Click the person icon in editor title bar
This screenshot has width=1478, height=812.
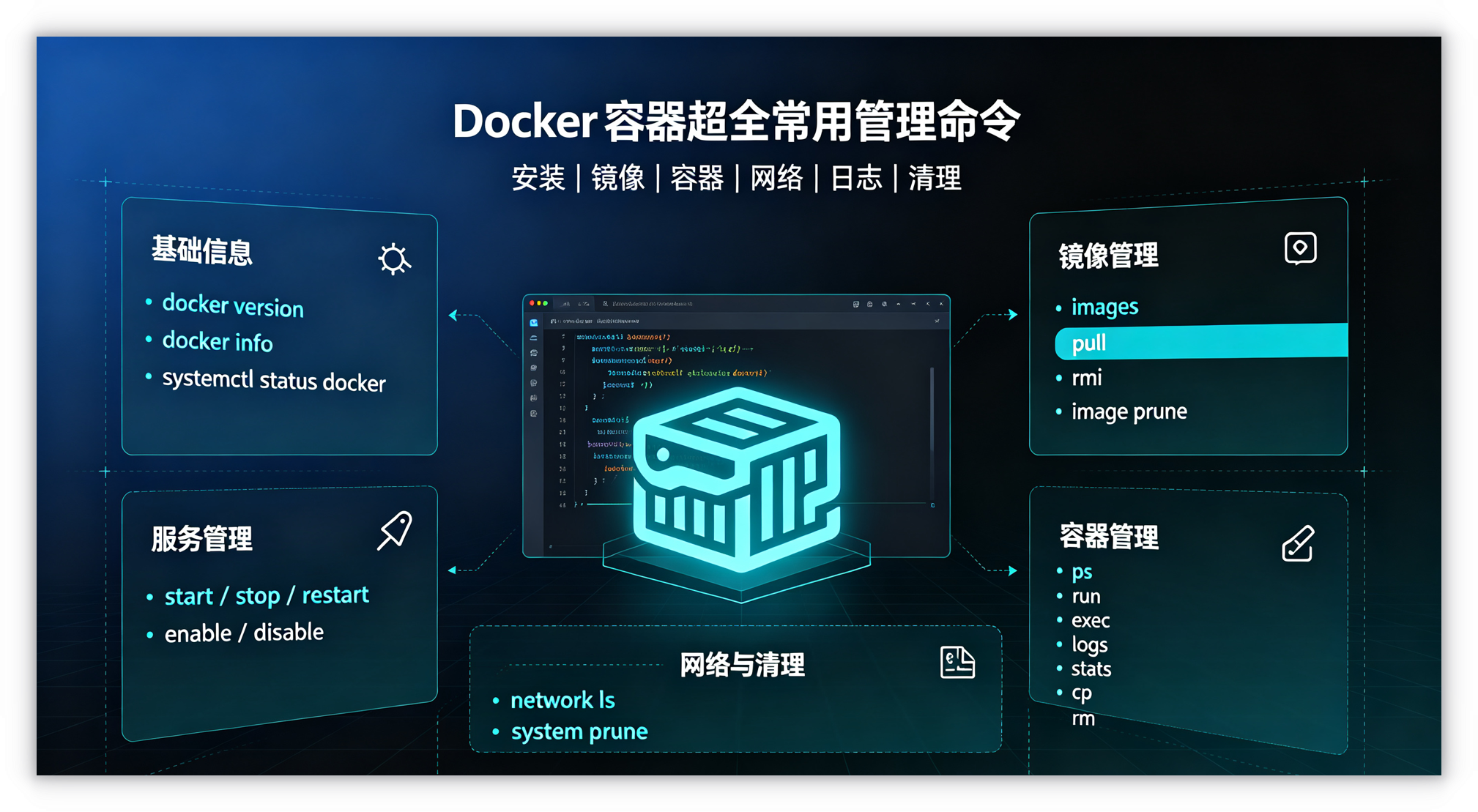(x=605, y=303)
